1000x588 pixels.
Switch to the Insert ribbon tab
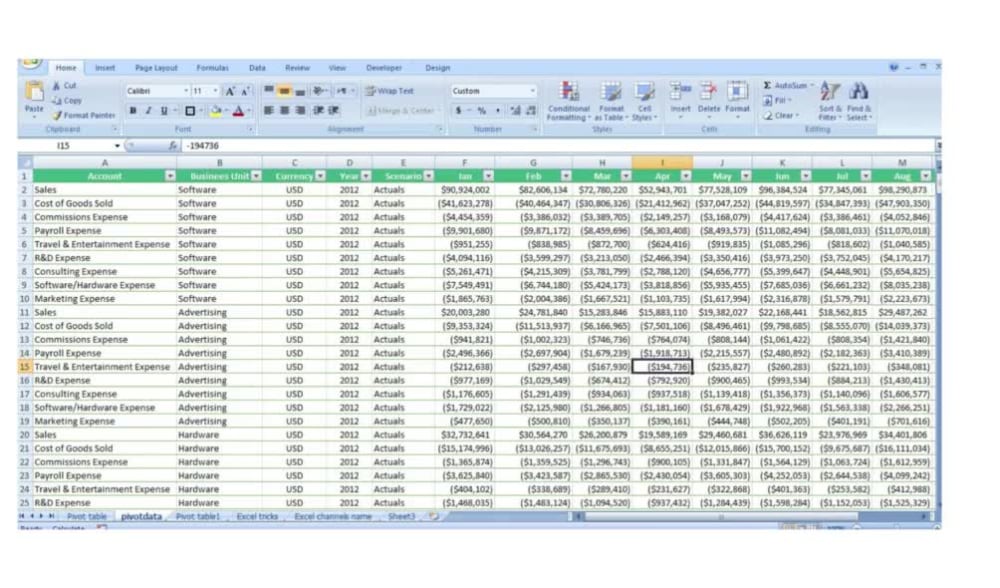105,68
